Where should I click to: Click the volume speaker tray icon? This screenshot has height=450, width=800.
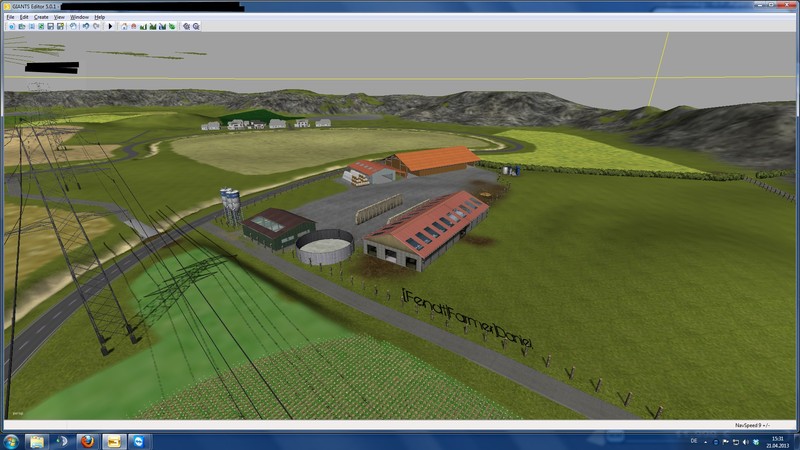click(x=745, y=442)
